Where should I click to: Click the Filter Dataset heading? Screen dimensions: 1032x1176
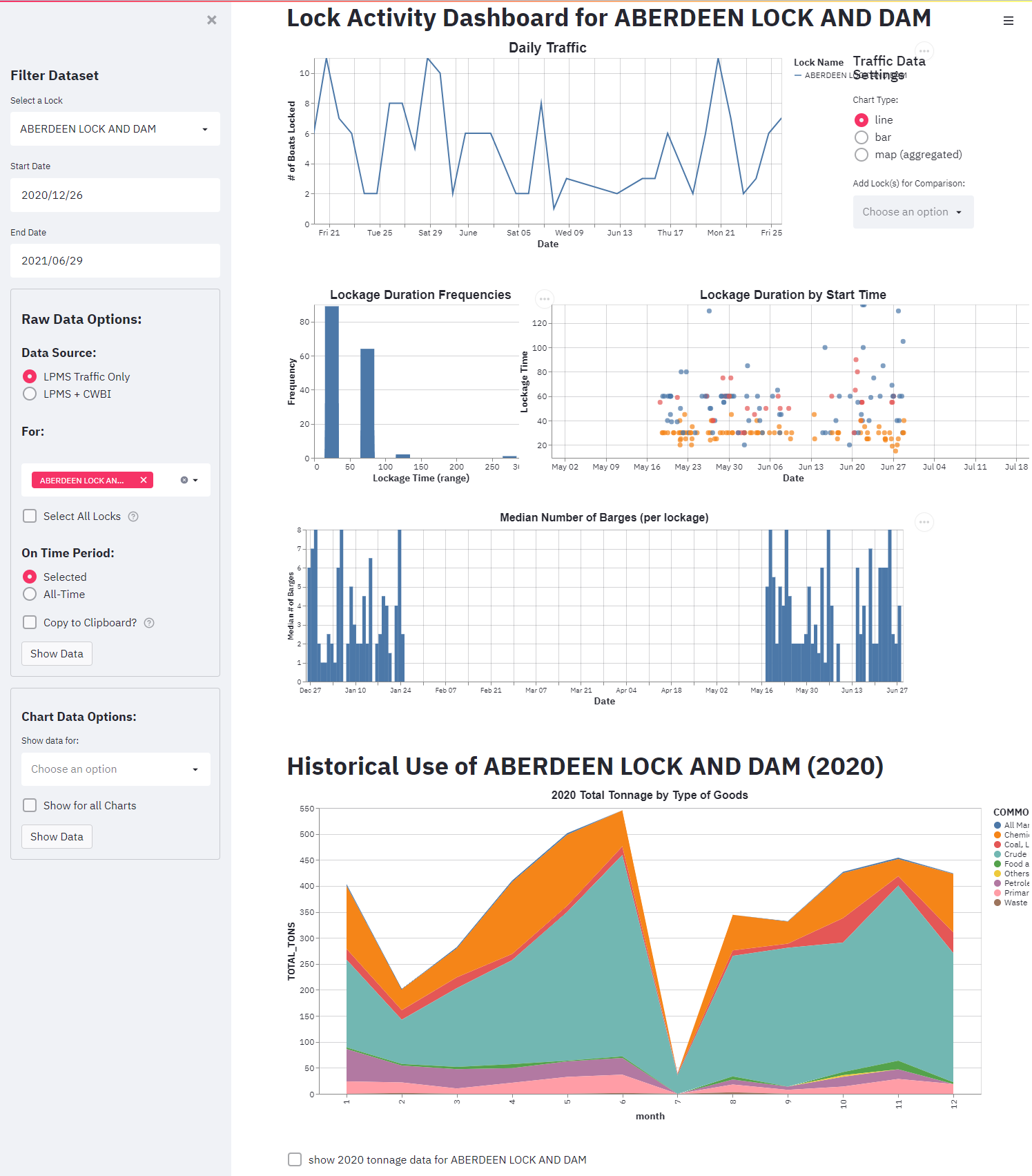[x=55, y=75]
